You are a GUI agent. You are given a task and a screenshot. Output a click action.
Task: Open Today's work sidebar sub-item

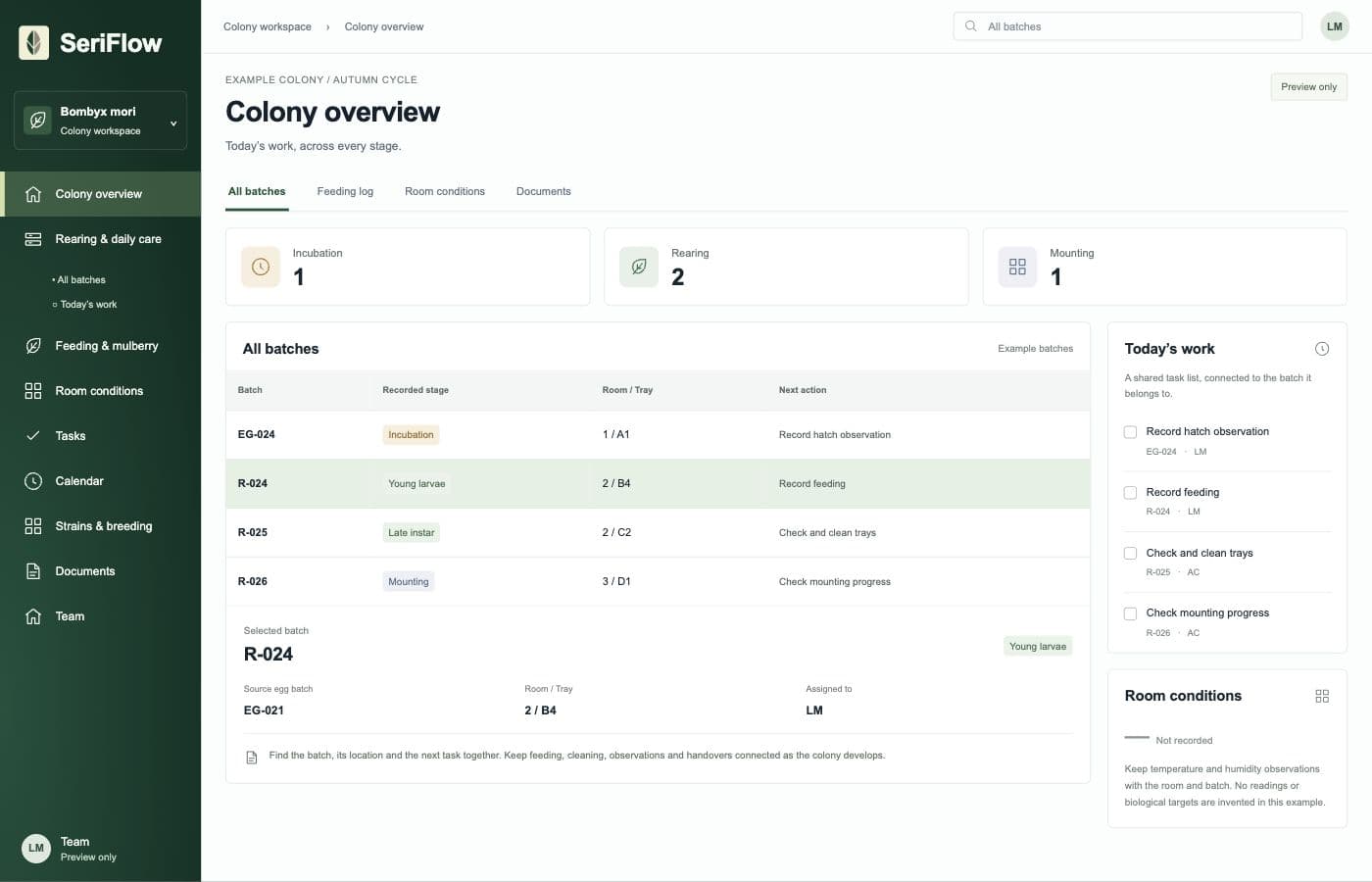coord(84,305)
